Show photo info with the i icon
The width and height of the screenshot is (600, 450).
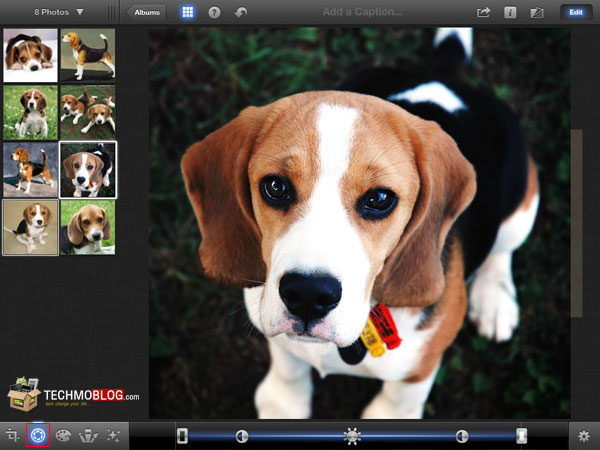click(510, 13)
